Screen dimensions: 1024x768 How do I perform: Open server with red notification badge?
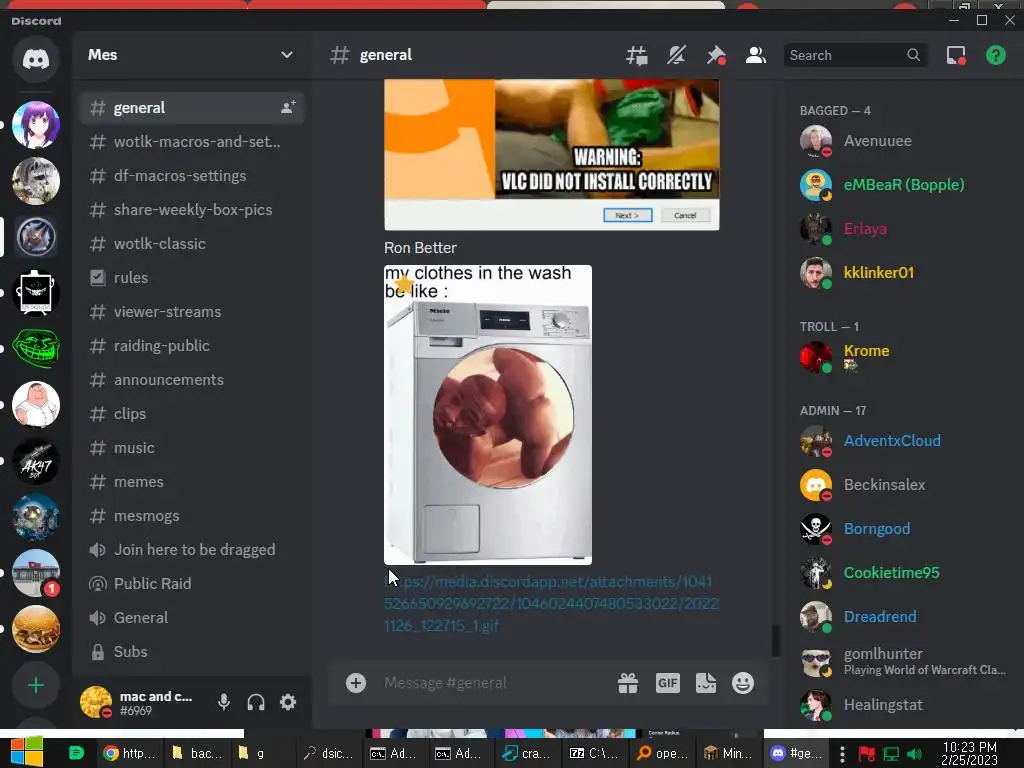[x=36, y=573]
